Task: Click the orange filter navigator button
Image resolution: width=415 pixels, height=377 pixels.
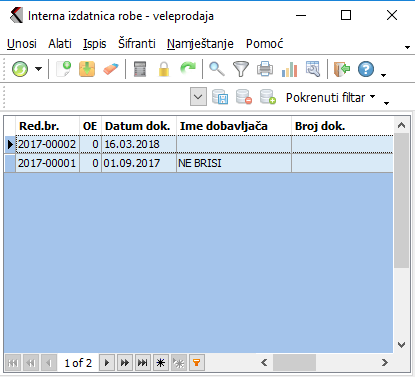Action: click(x=197, y=363)
